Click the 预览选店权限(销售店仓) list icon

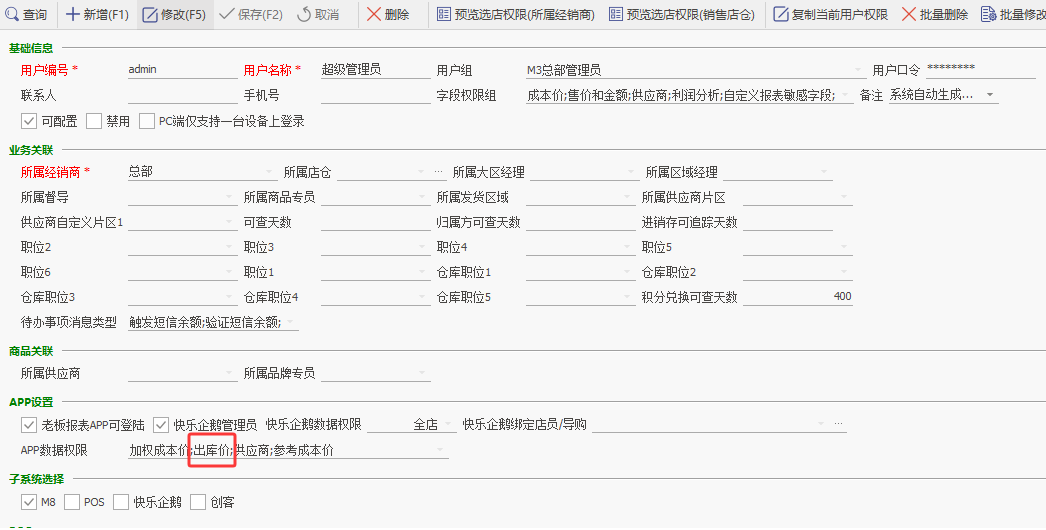616,14
